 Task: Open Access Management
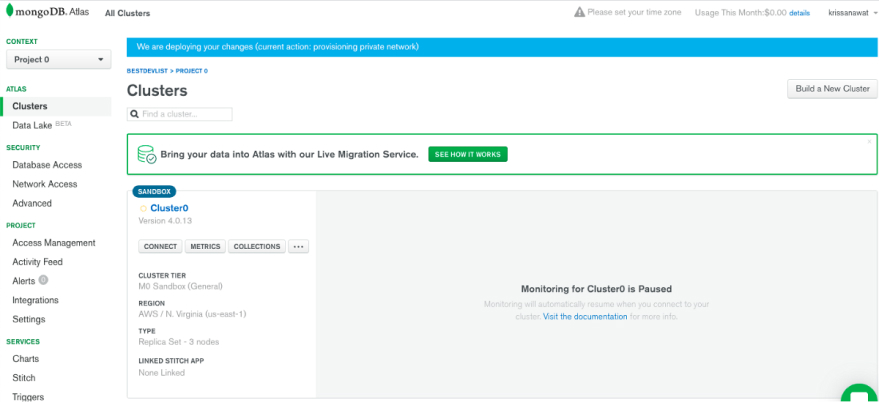pos(54,243)
